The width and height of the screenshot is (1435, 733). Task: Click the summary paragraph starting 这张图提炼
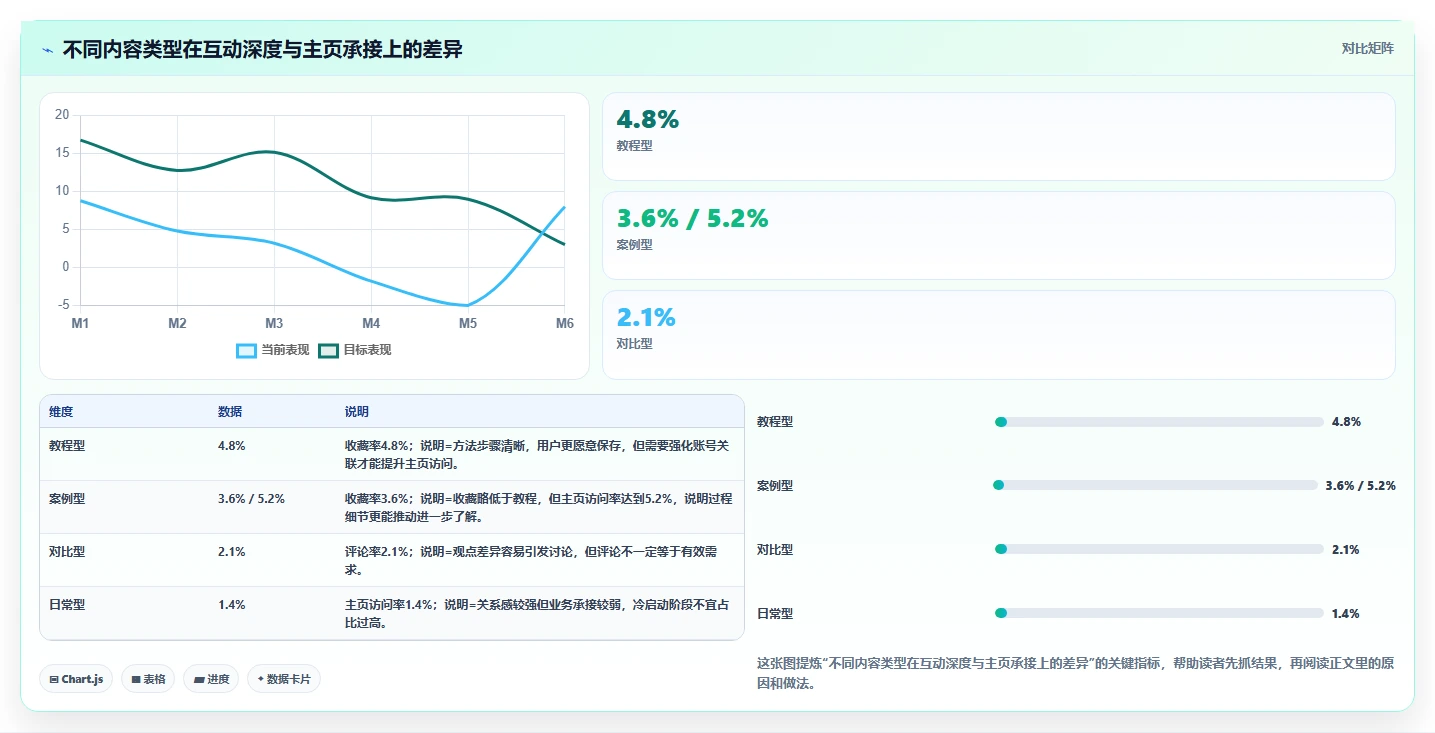coord(1075,674)
